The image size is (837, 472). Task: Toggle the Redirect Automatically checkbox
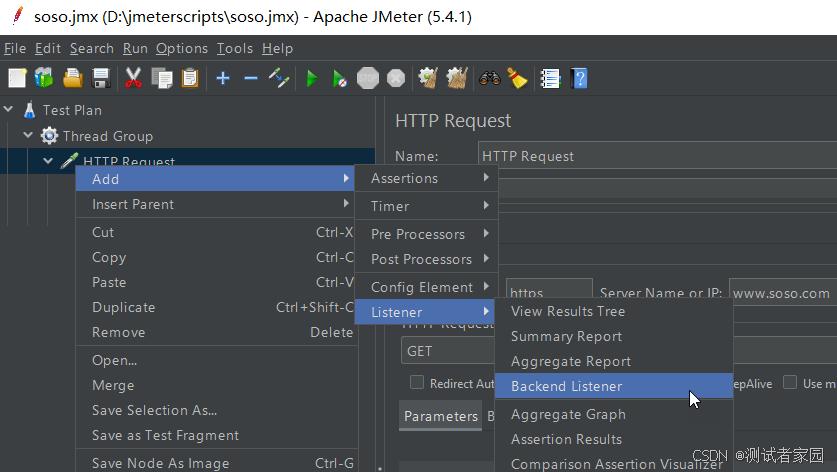(417, 382)
